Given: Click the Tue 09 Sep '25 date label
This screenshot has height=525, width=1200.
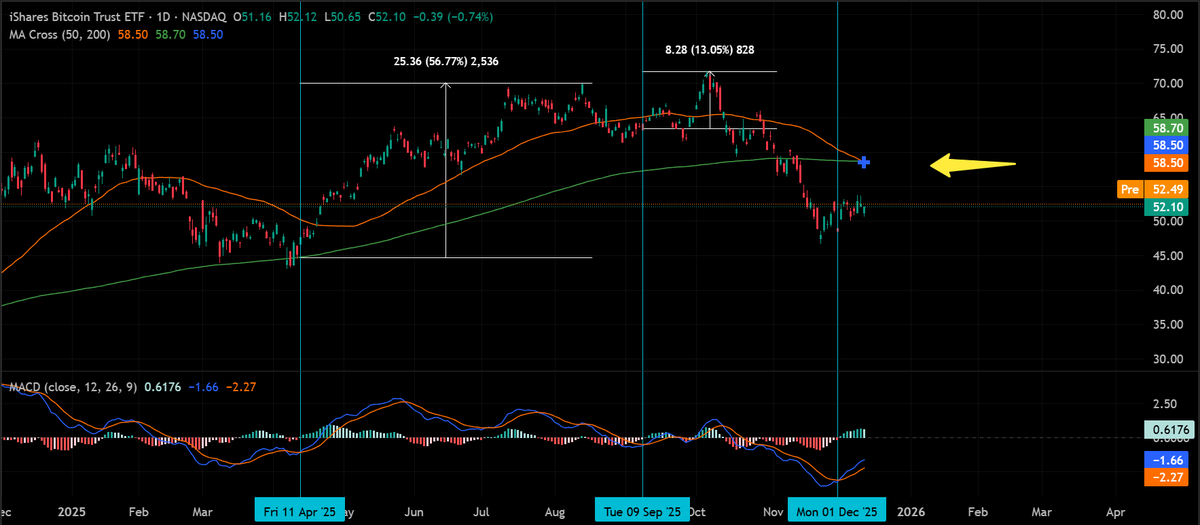Looking at the screenshot, I should coord(644,511).
